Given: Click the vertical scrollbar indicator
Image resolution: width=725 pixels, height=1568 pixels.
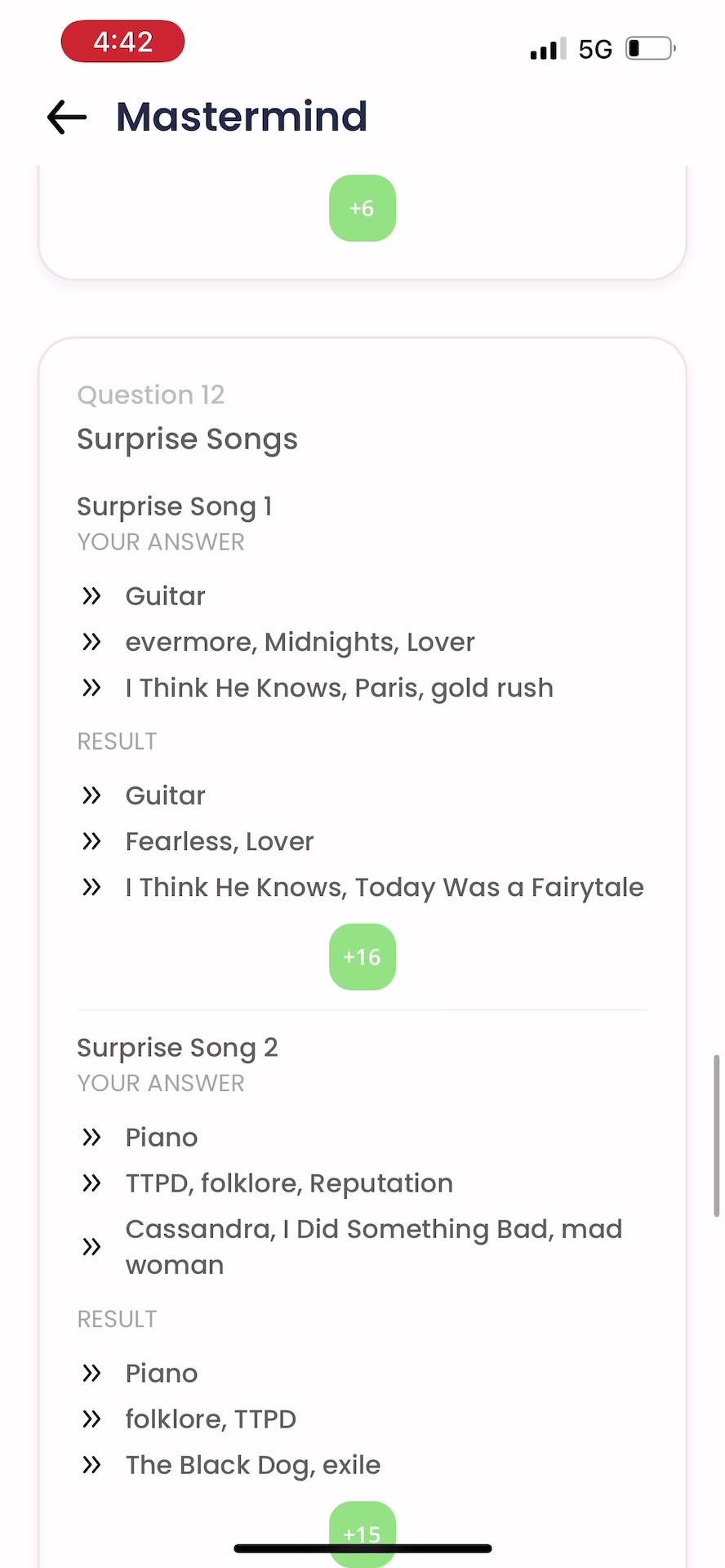Looking at the screenshot, I should coord(717,1135).
